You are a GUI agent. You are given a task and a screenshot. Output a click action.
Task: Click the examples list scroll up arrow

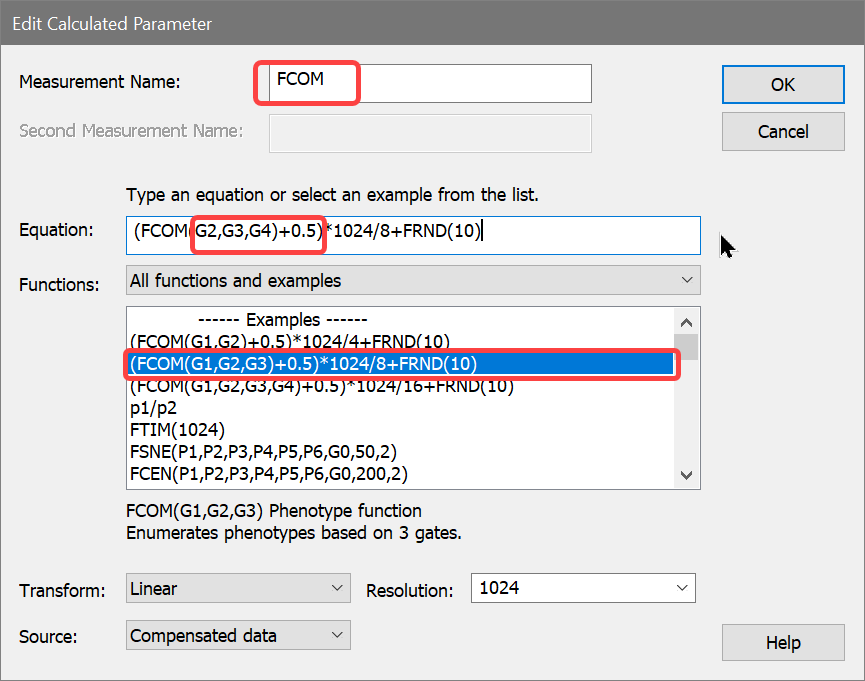686,322
